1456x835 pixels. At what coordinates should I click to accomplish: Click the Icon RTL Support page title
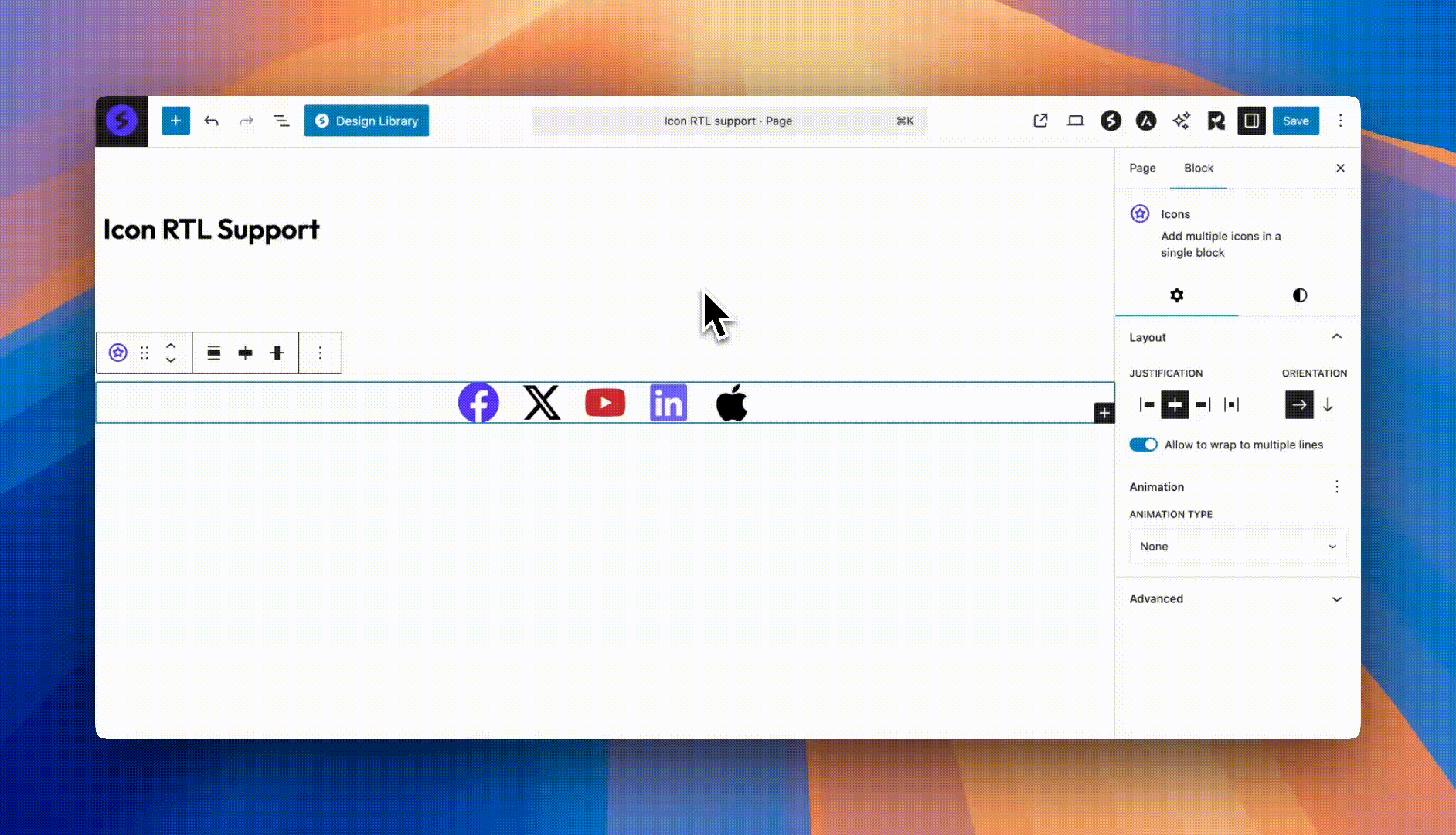211,230
